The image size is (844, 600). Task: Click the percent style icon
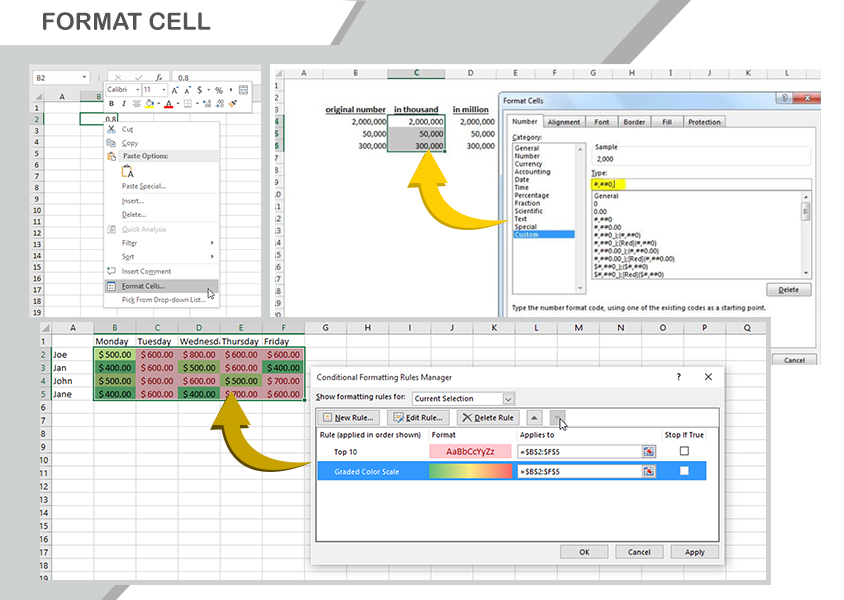click(218, 90)
